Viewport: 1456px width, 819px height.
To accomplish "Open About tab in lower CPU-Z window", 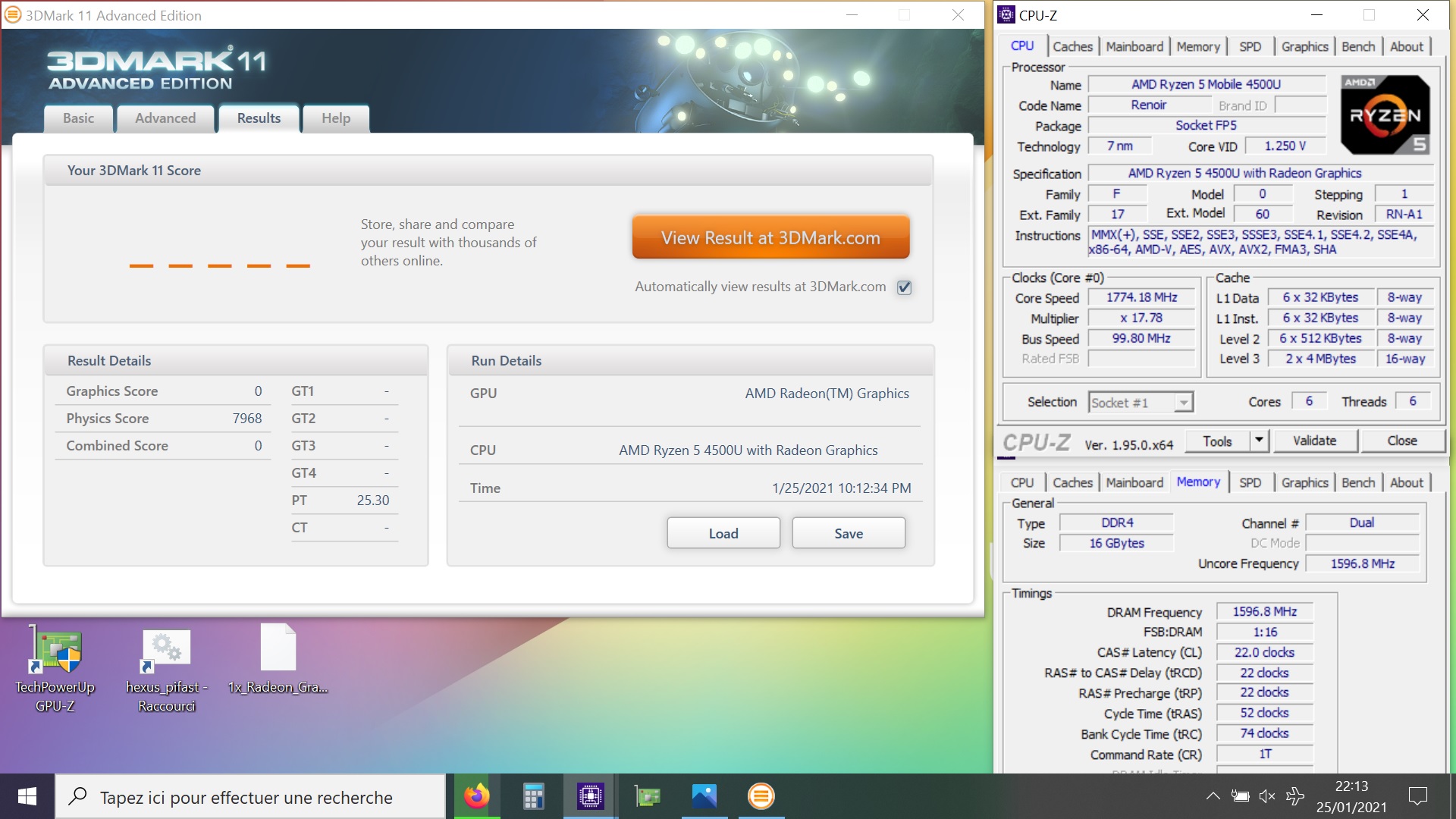I will pos(1407,482).
